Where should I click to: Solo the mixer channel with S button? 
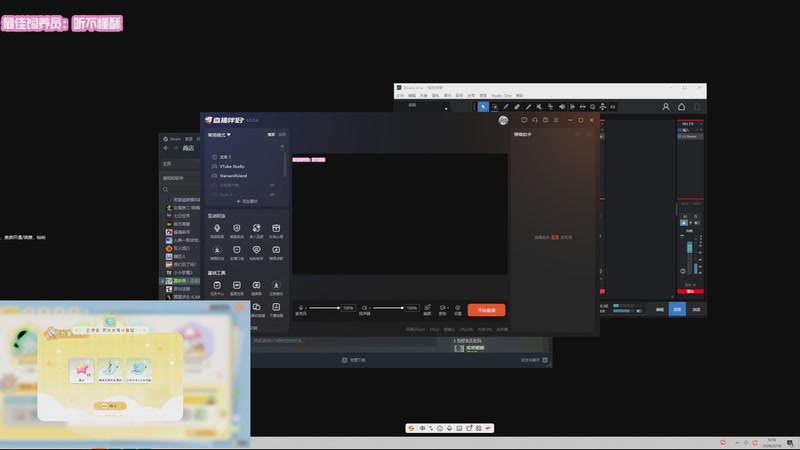pyautogui.click(x=695, y=216)
